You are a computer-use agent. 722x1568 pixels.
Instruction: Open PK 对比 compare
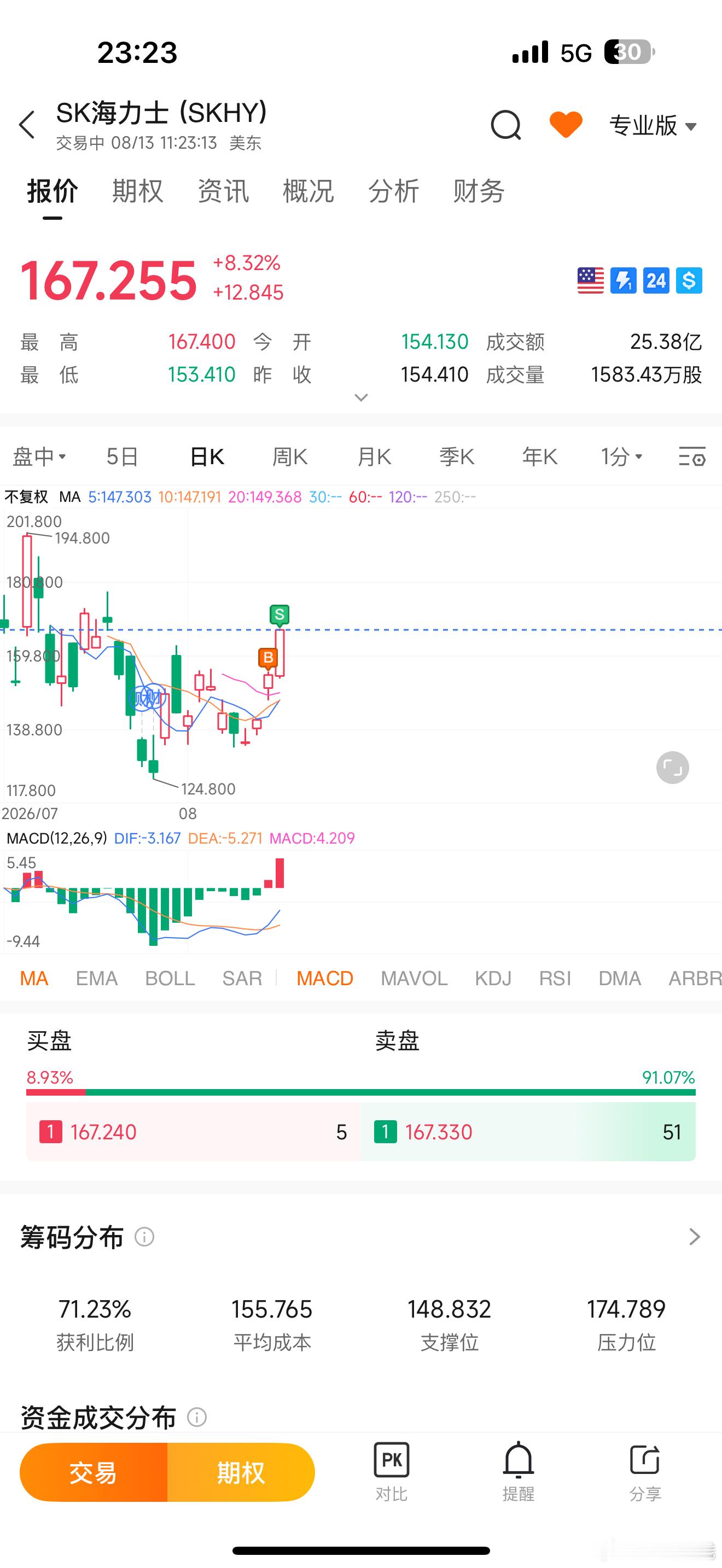(x=392, y=1472)
